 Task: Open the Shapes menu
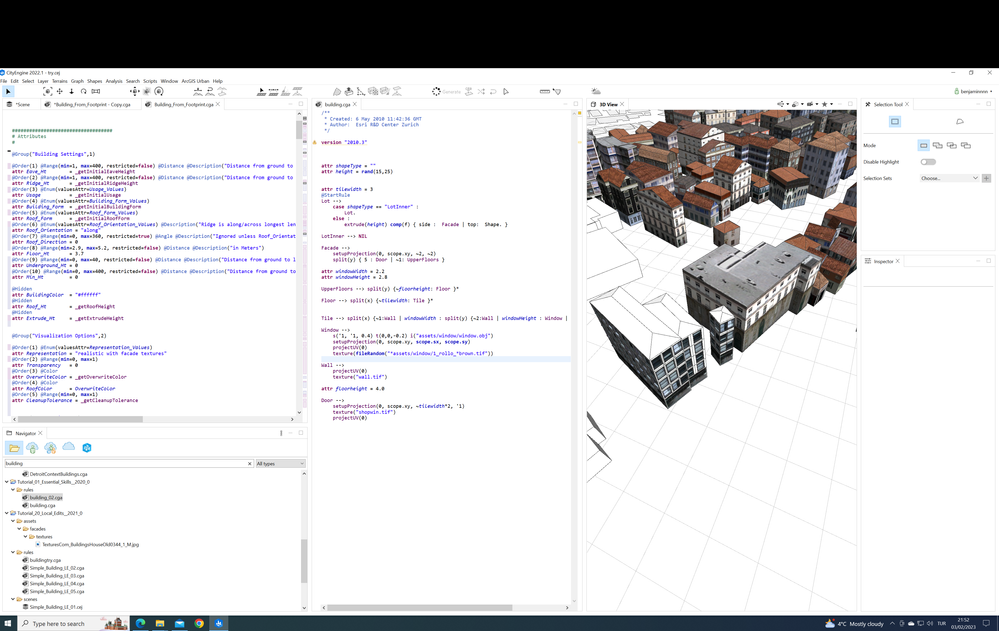(95, 82)
